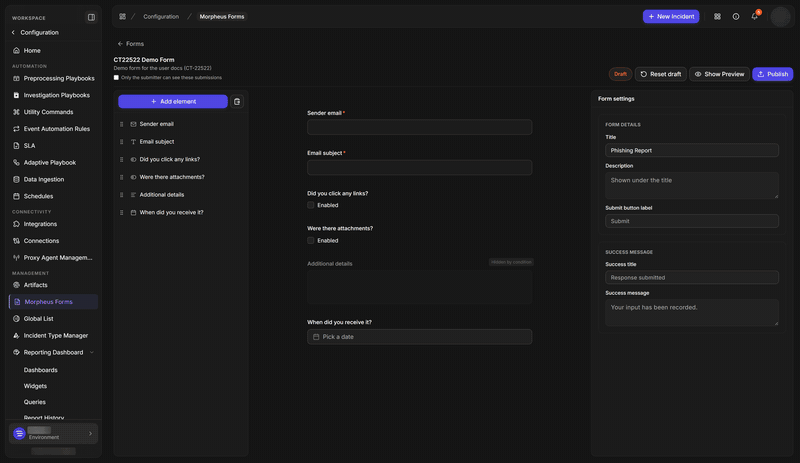Grab drag handle for Sender email
The image size is (800, 463).
click(x=121, y=124)
